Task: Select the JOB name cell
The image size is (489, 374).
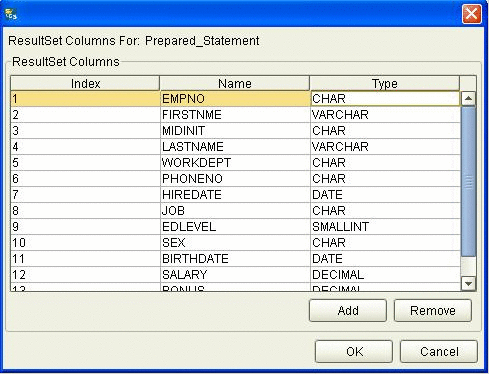Action: [x=235, y=211]
